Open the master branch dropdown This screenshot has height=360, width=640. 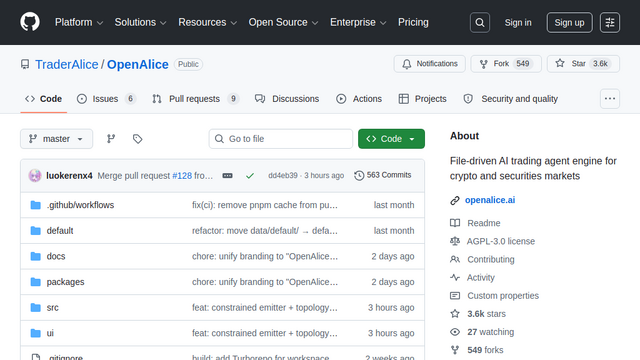56,139
